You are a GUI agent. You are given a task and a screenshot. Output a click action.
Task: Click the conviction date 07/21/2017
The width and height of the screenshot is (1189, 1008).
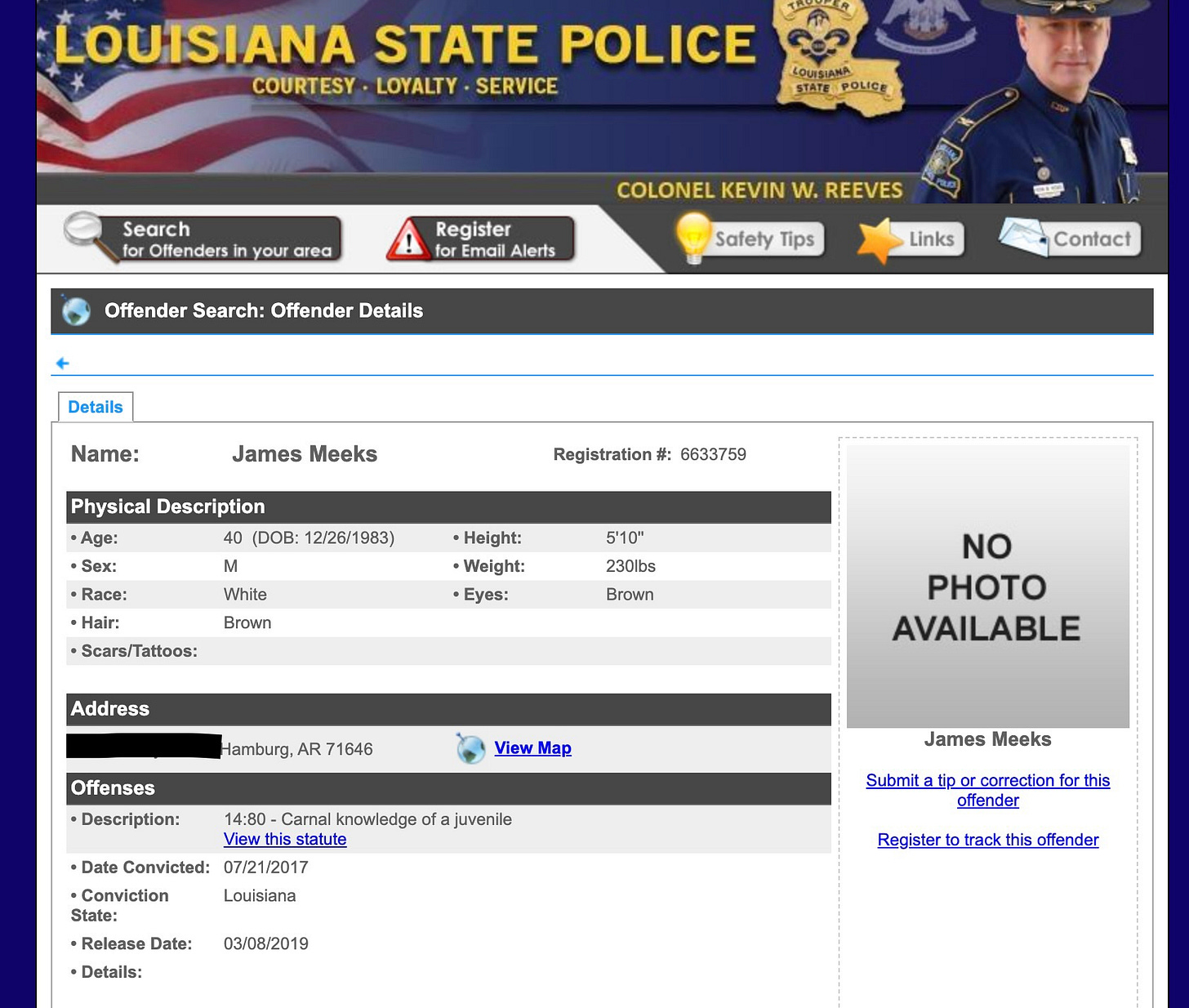click(266, 868)
